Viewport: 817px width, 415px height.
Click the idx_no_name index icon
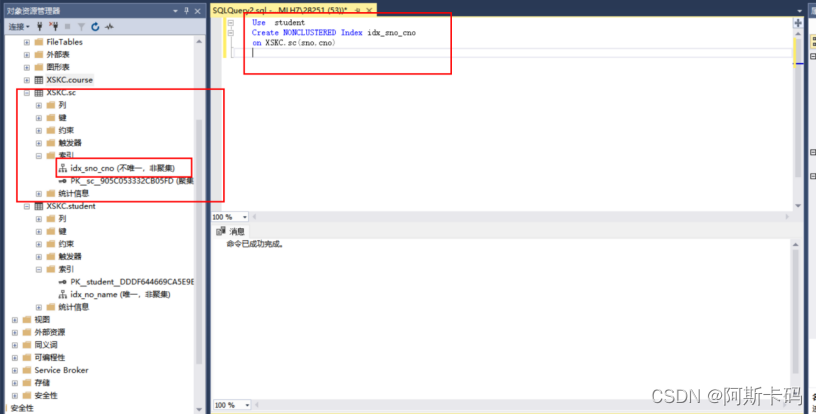63,295
